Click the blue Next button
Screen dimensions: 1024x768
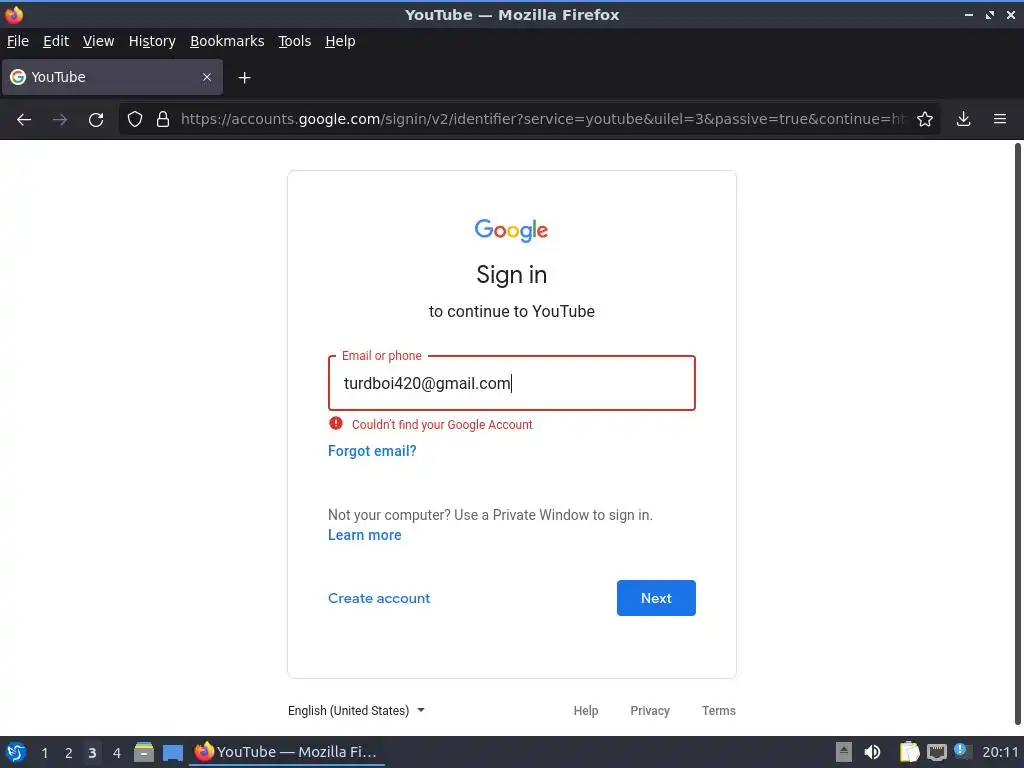tap(656, 598)
